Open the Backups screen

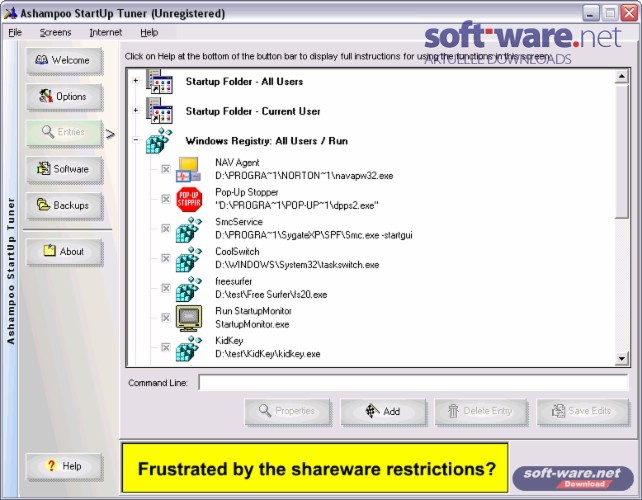coord(64,205)
